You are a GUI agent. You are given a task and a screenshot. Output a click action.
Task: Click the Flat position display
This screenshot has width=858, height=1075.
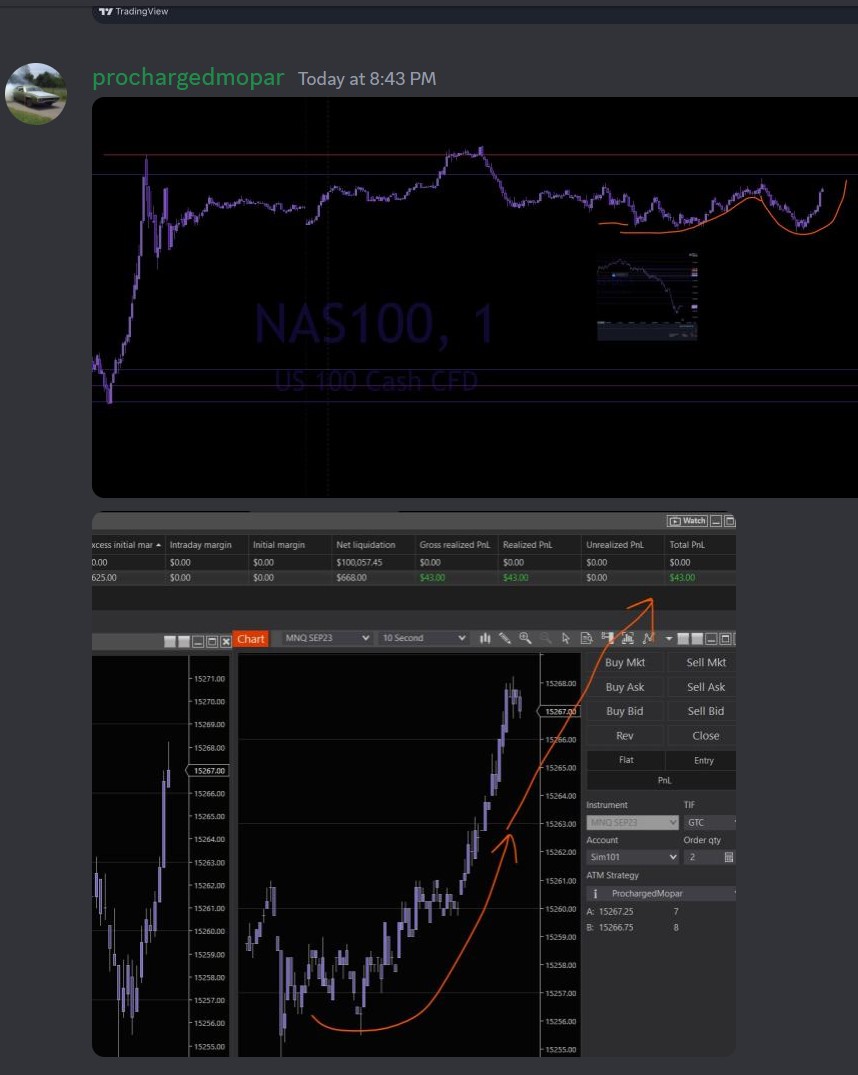coord(625,760)
